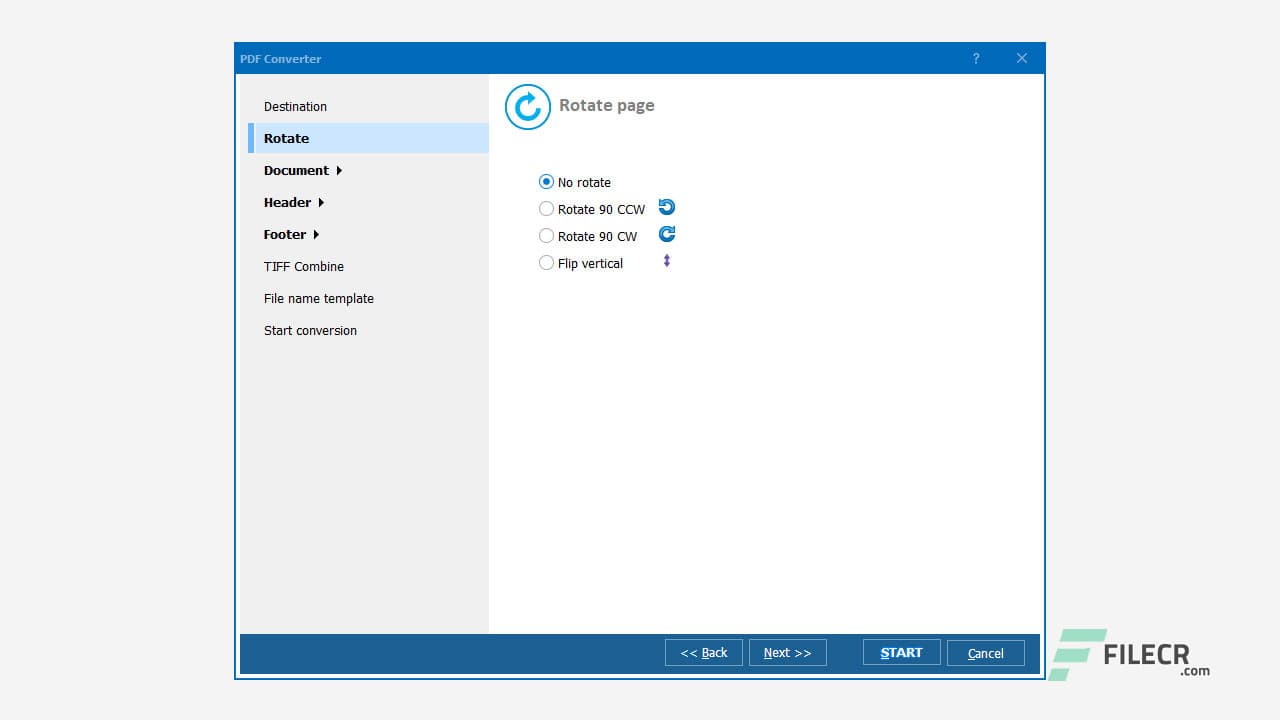Screen dimensions: 1280x720
Task: Expand the Document settings section
Action: 297,170
